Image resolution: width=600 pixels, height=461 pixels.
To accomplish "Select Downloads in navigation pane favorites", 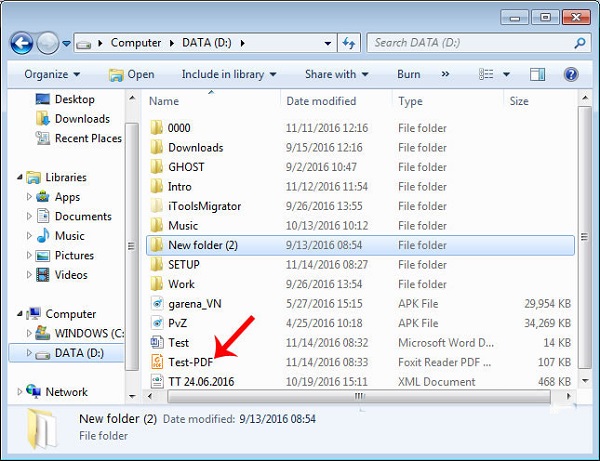I will point(73,119).
